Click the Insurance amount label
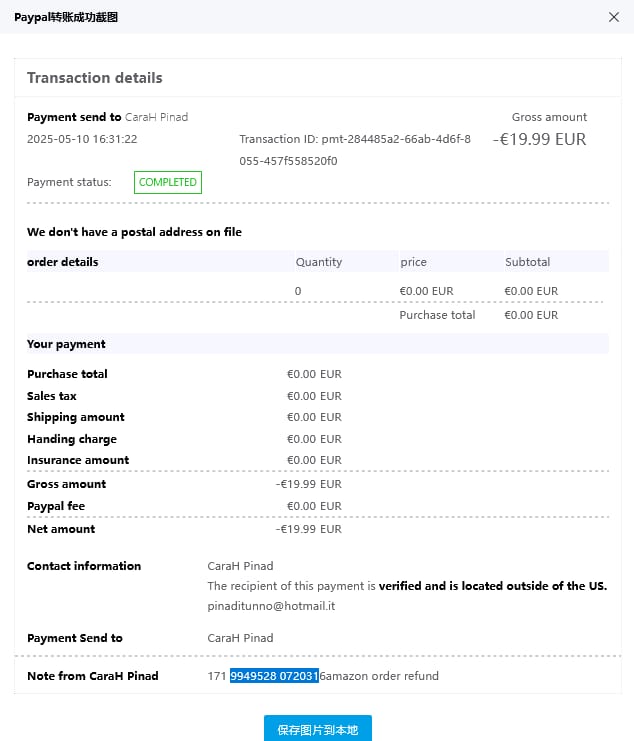 coord(78,460)
